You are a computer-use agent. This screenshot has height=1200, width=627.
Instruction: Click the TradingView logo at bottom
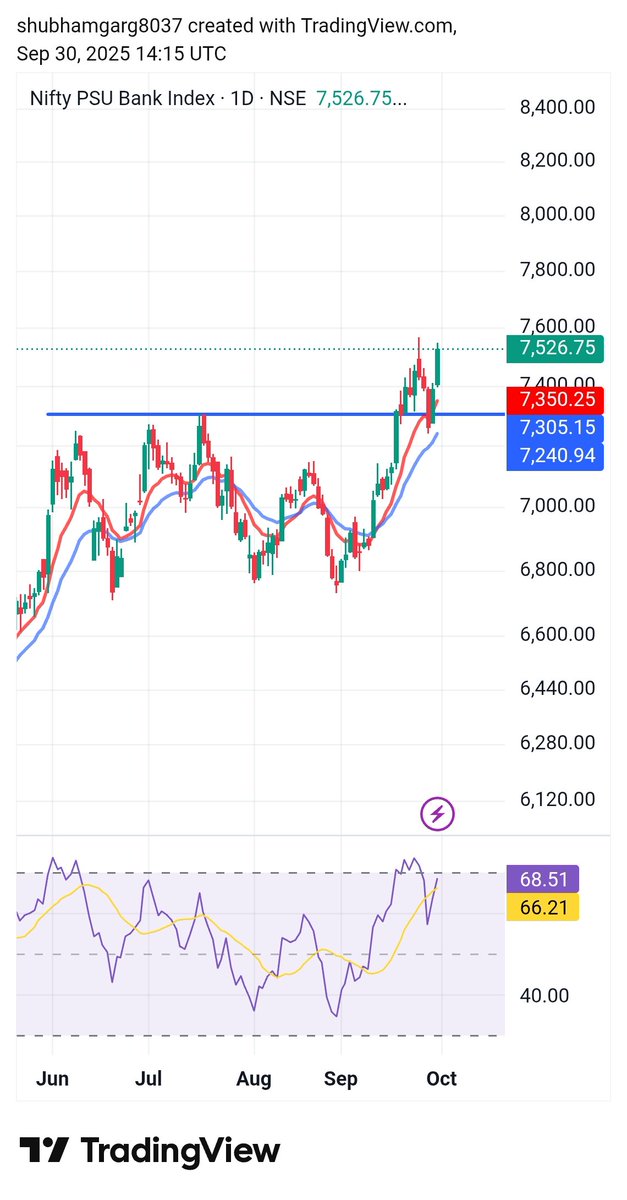[x=149, y=1150]
